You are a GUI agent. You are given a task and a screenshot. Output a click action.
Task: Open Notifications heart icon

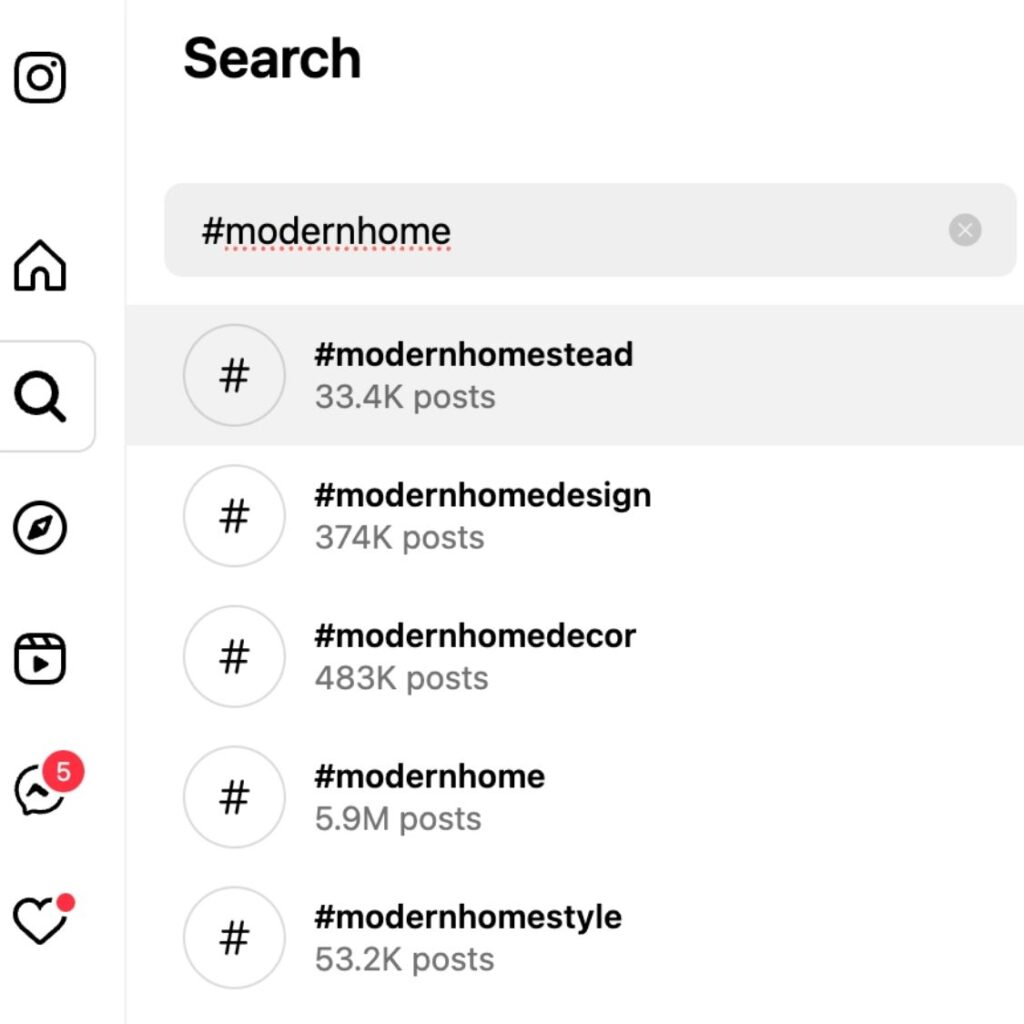40,921
